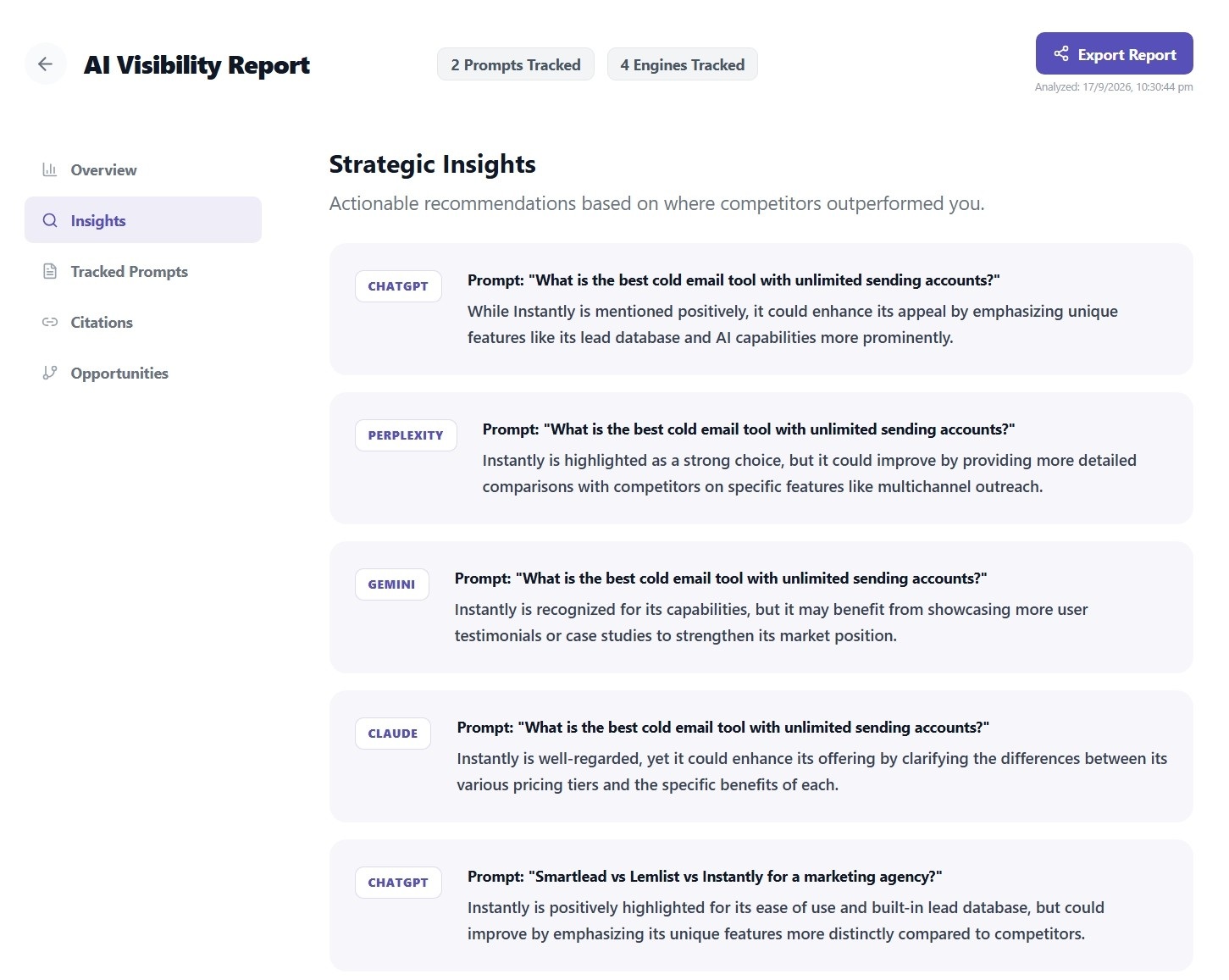Click the Opportunities branch icon in sidebar
This screenshot has height=980, width=1229.
tap(50, 373)
